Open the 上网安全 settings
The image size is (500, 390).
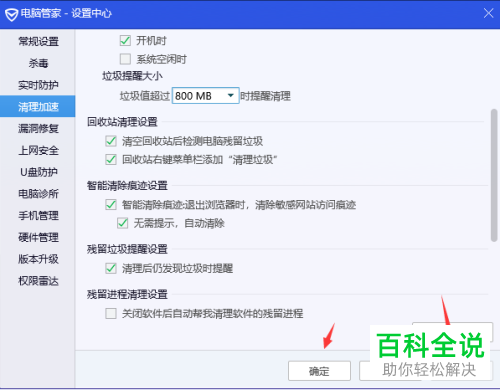(x=38, y=150)
